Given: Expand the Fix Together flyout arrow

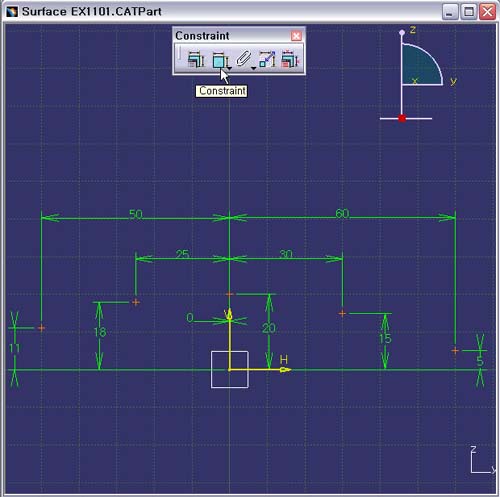Looking at the screenshot, I should [x=253, y=68].
